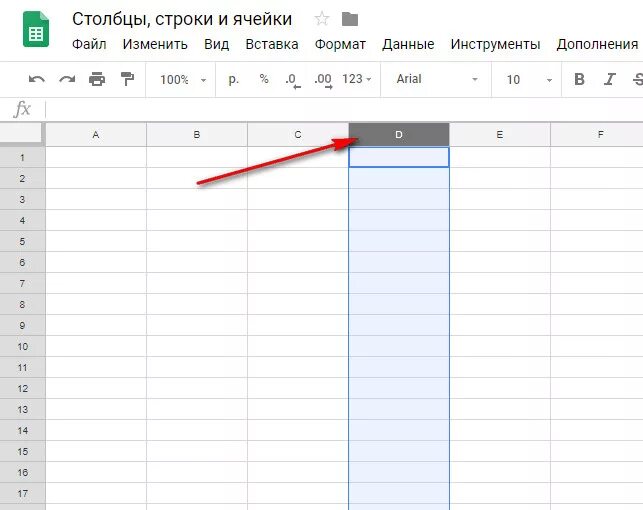Select row 9 header
The image size is (643, 510).
22,326
